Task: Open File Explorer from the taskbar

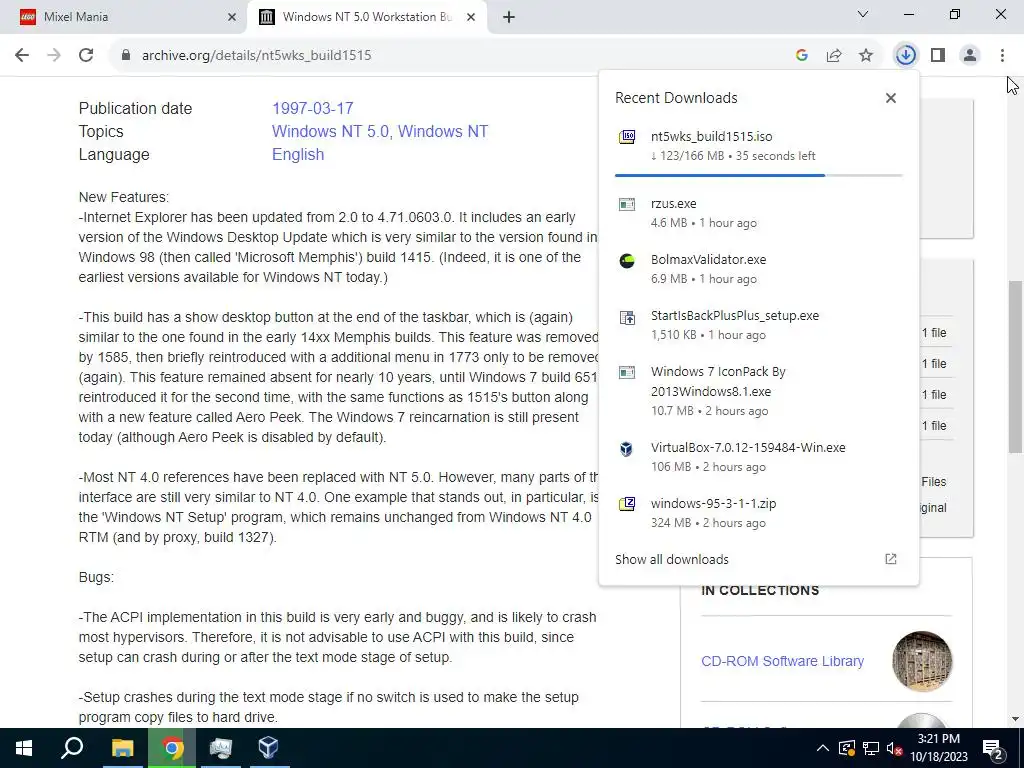Action: [x=122, y=748]
